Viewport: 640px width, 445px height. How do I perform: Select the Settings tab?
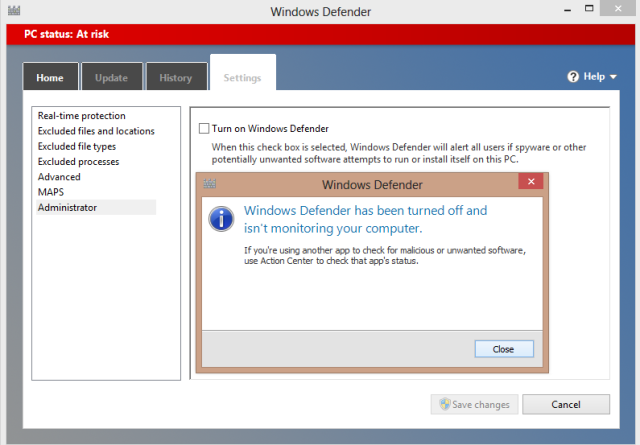[243, 73]
